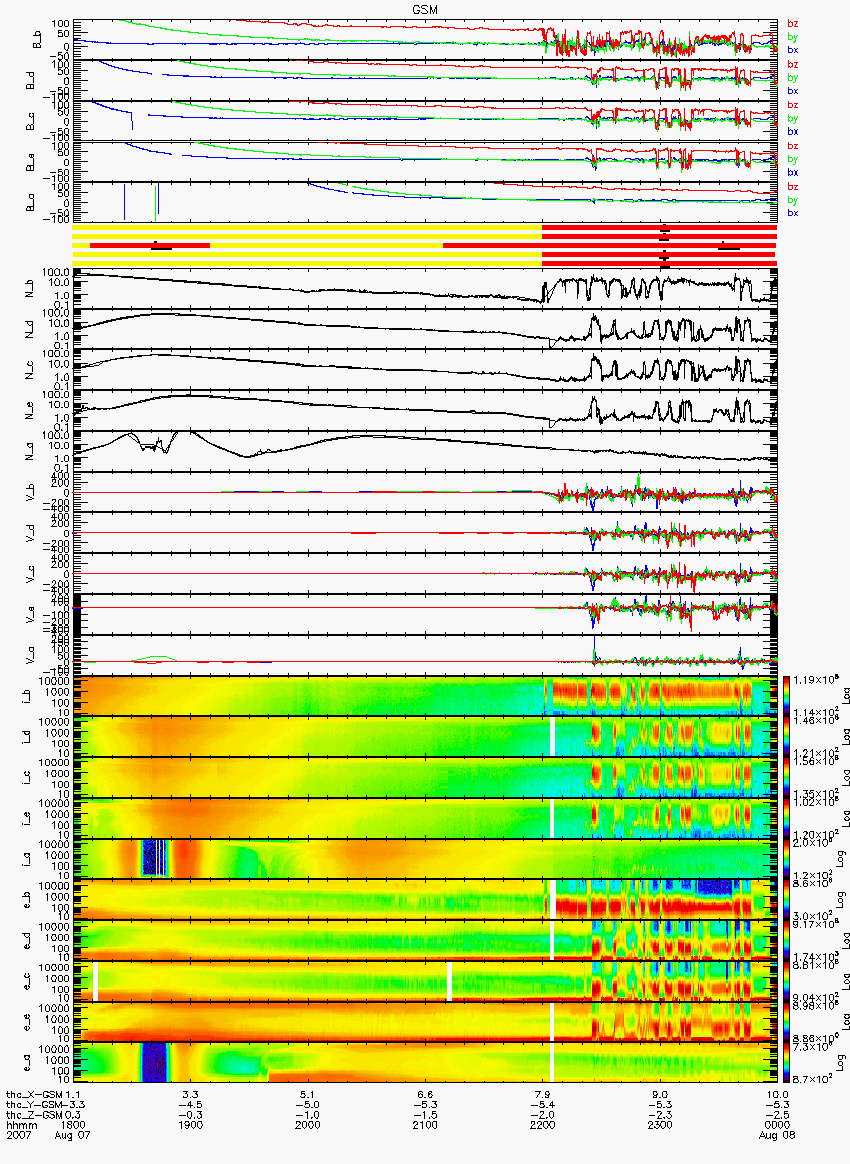Click the Aug 08 date label

click(x=777, y=1135)
